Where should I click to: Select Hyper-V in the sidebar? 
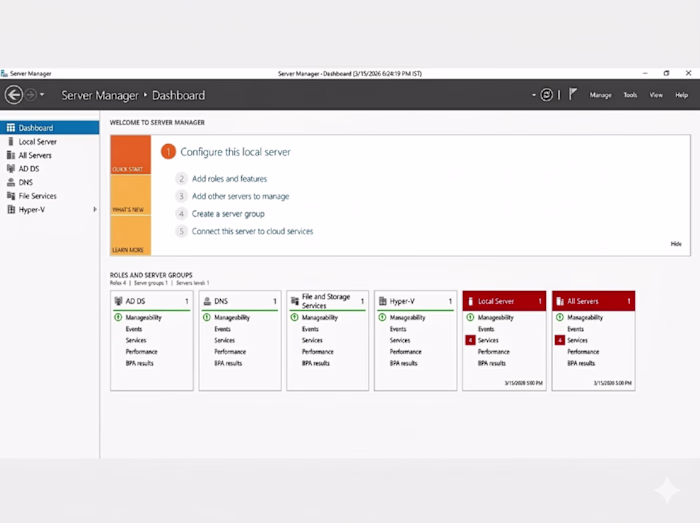[x=50, y=209]
